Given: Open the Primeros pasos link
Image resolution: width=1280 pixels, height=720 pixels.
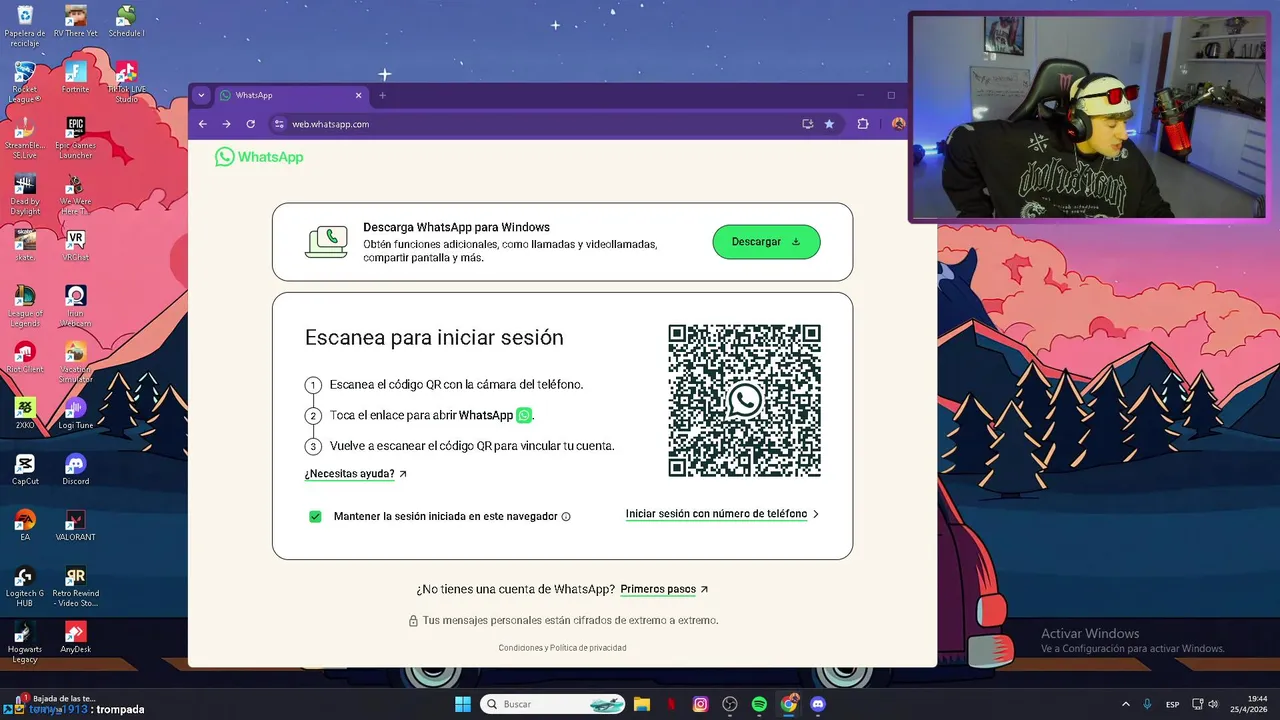Looking at the screenshot, I should click(664, 589).
